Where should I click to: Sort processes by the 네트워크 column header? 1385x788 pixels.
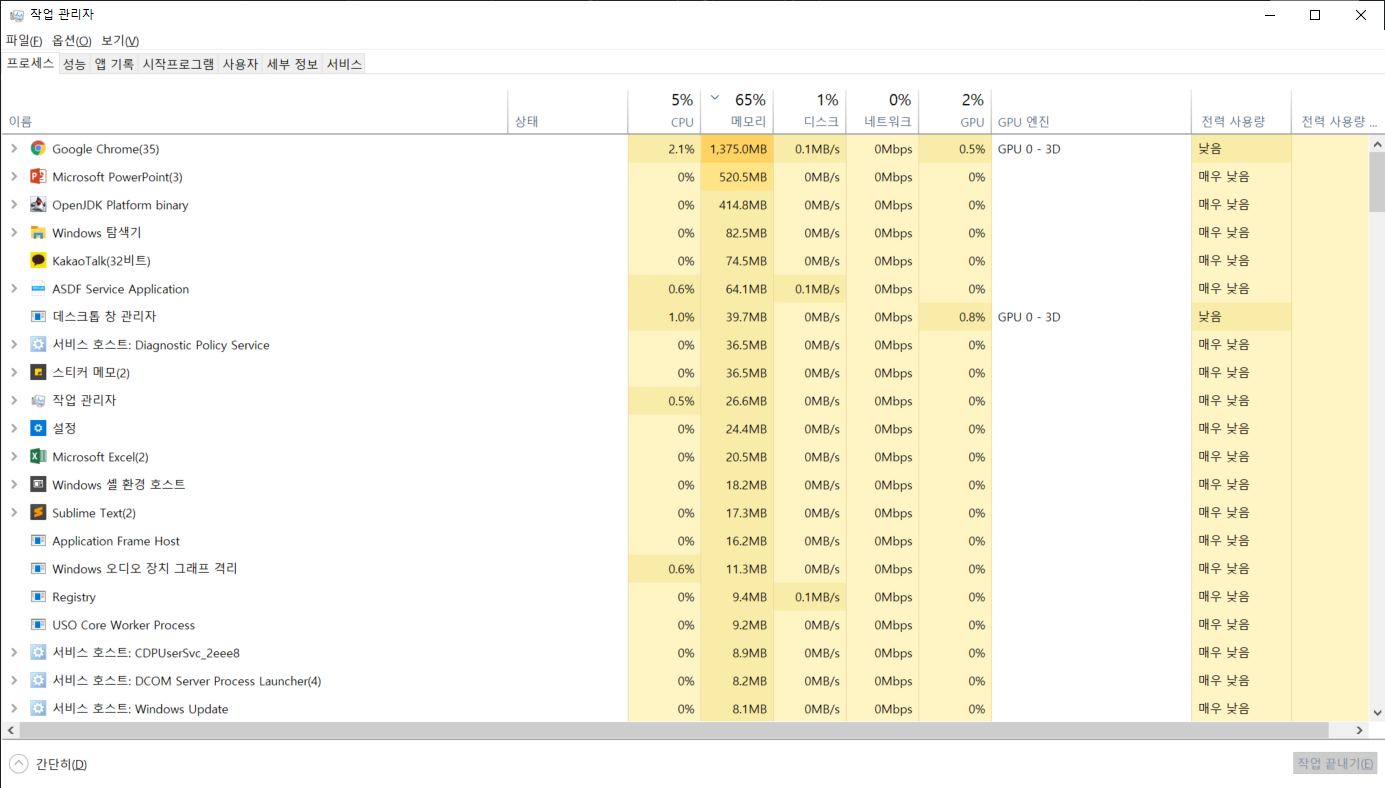click(882, 111)
